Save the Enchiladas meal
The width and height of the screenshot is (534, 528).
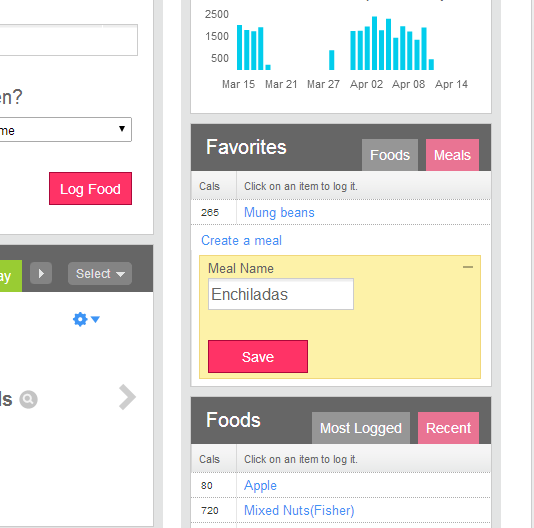[x=258, y=356]
